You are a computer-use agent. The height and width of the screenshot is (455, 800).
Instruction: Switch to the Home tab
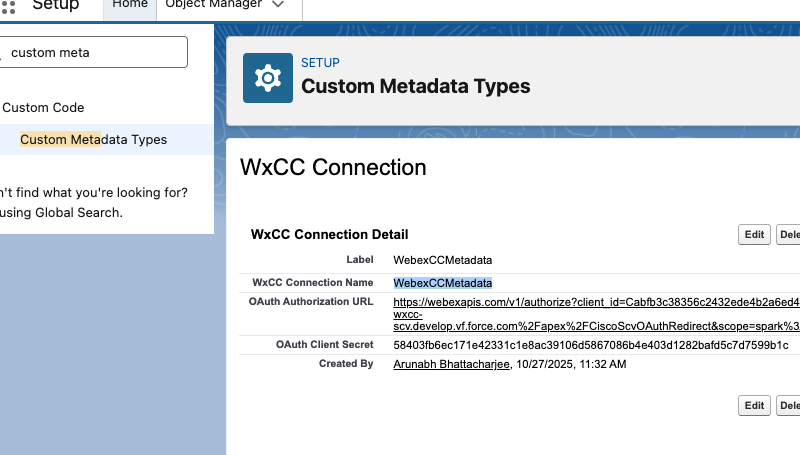pyautogui.click(x=130, y=5)
